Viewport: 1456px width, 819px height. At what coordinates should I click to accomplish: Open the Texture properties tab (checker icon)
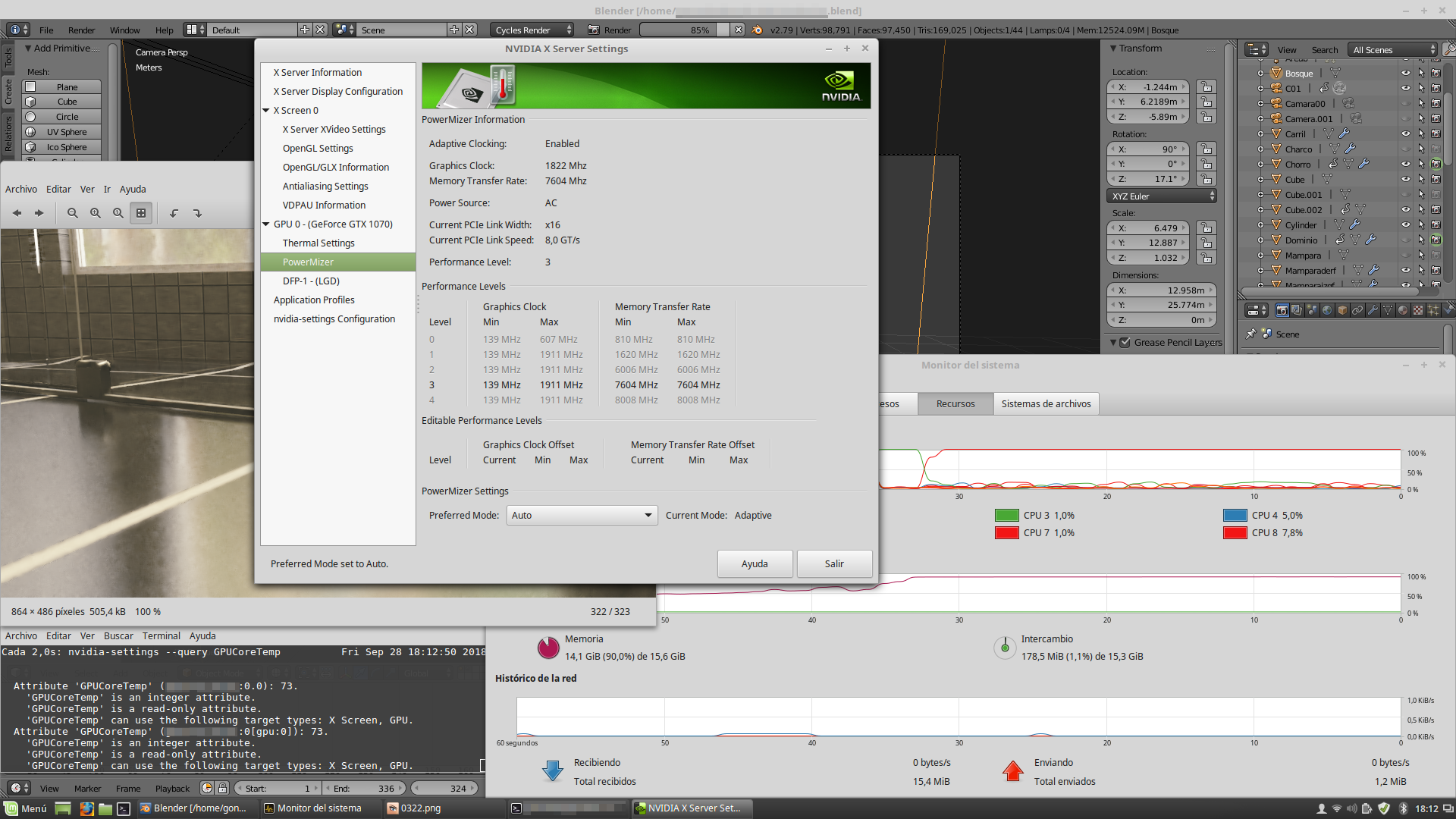(1418, 310)
